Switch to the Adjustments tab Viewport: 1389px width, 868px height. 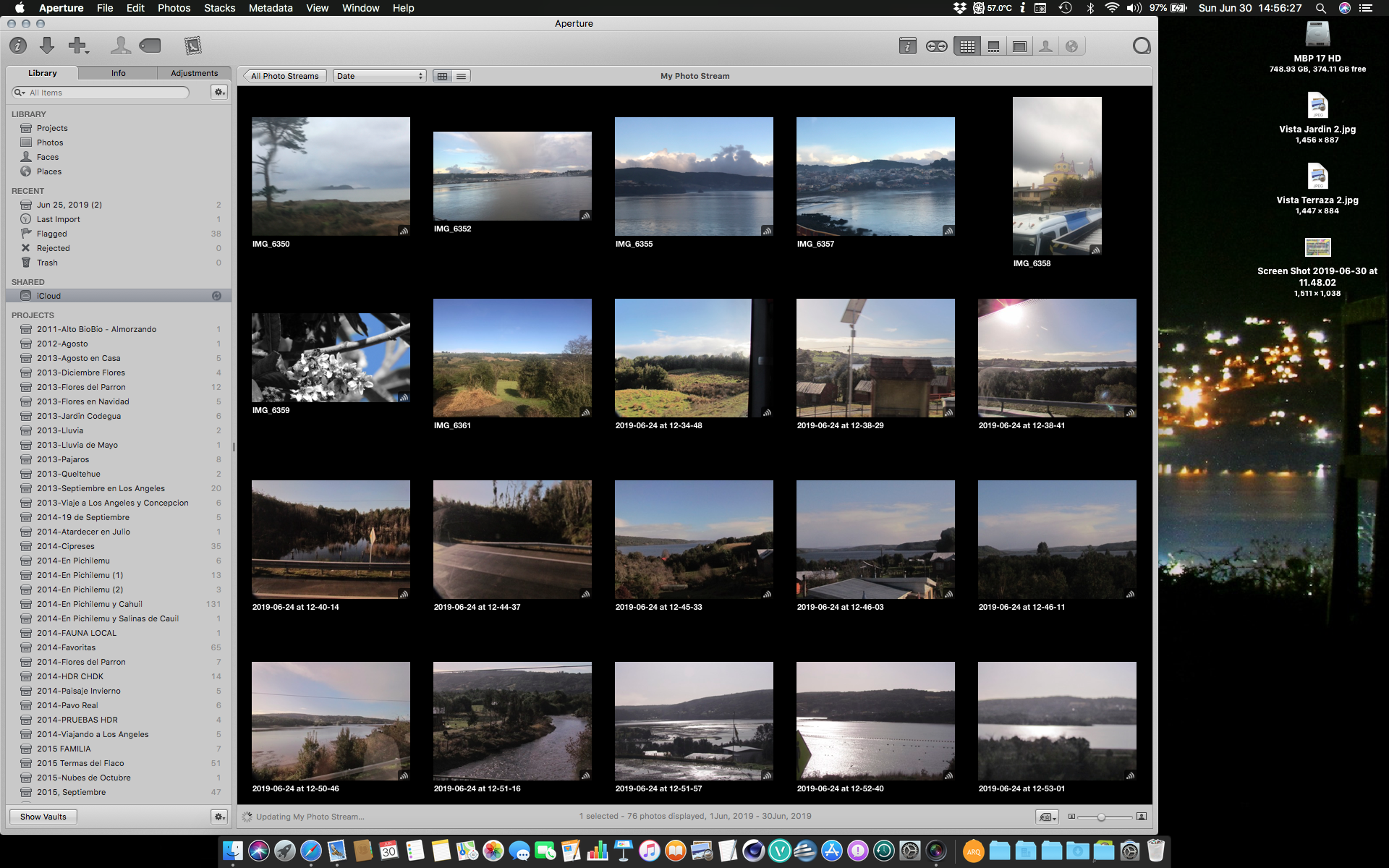[x=194, y=73]
